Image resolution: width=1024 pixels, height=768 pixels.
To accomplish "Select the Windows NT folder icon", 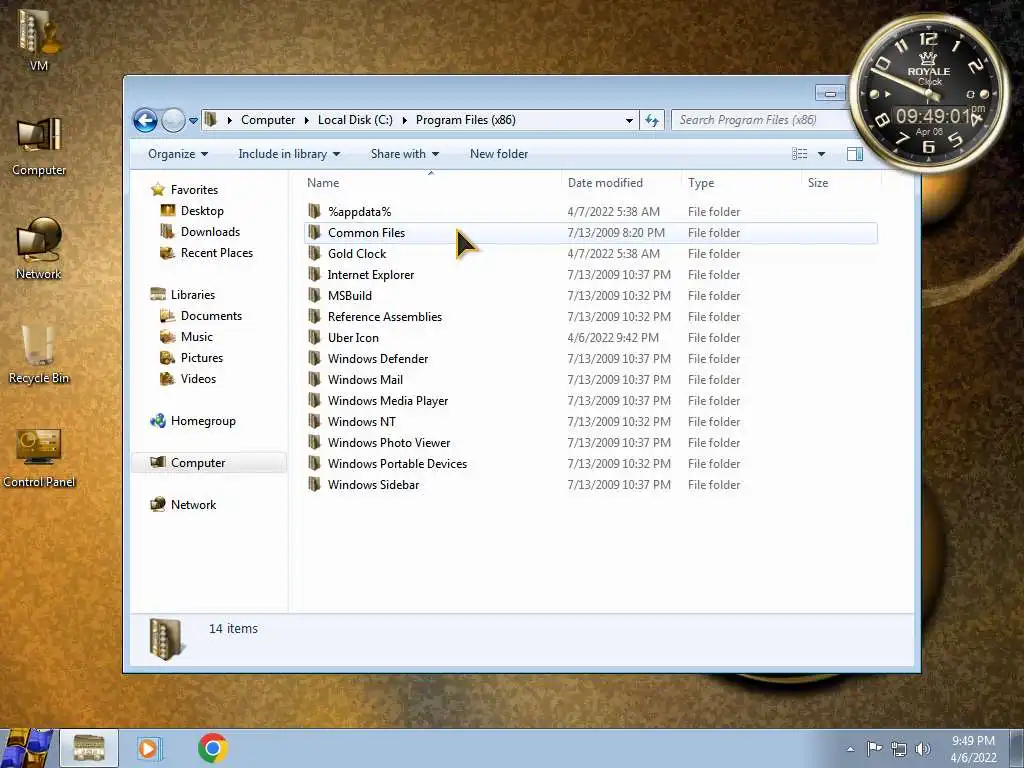I will tap(314, 421).
